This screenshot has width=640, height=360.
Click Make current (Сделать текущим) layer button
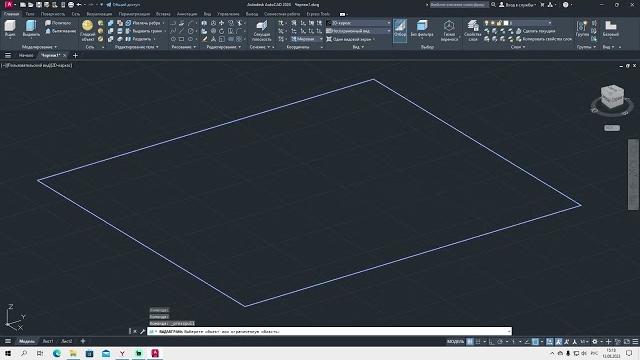[x=535, y=31]
